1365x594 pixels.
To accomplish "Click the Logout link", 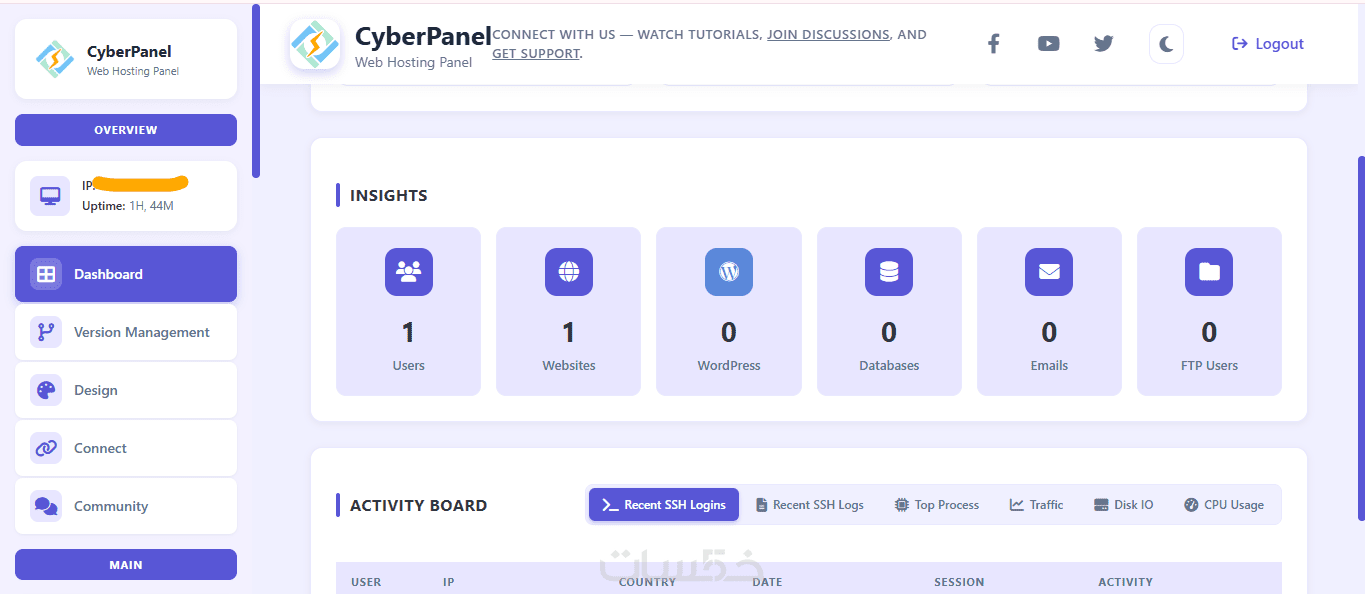I will point(1268,44).
